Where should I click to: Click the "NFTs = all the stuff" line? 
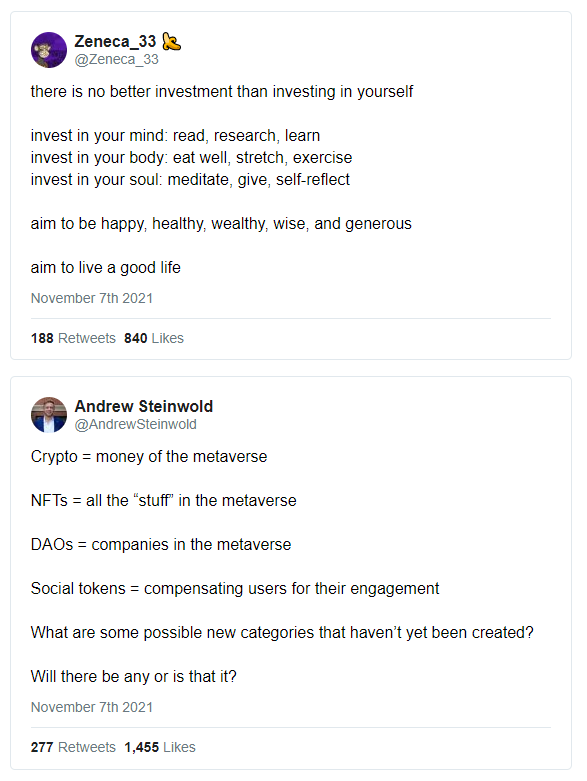coord(163,501)
